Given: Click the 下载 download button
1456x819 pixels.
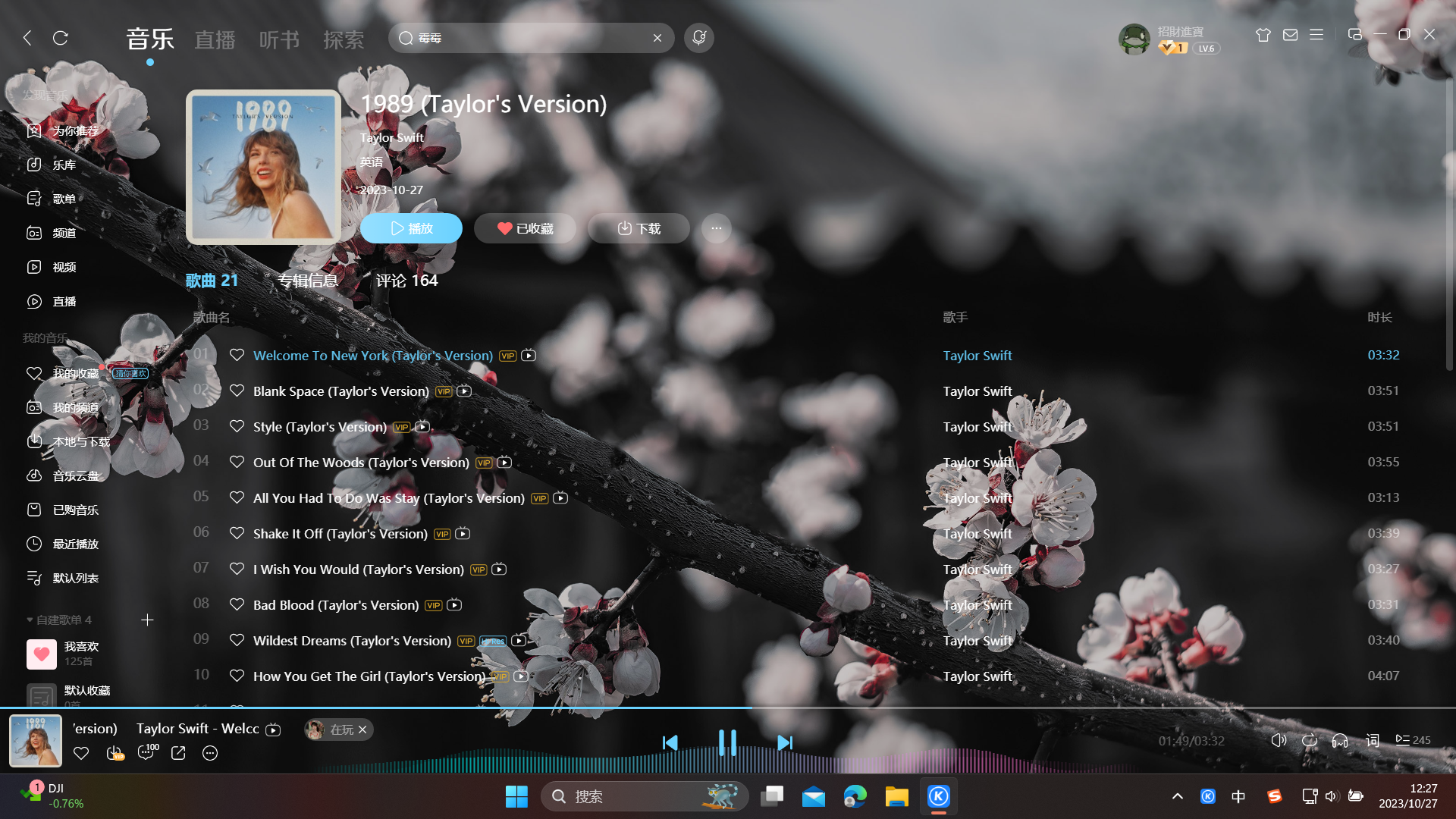Looking at the screenshot, I should [x=639, y=228].
